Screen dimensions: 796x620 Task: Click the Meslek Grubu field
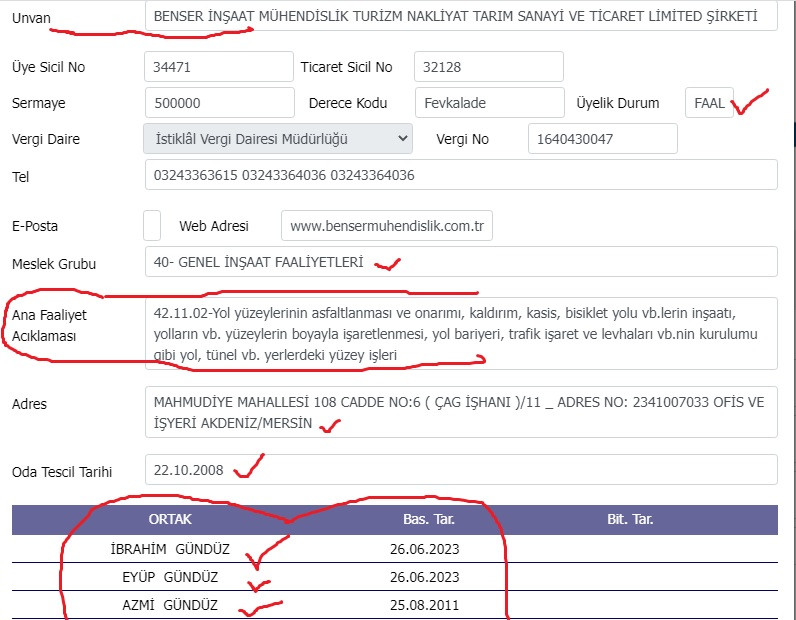(461, 262)
